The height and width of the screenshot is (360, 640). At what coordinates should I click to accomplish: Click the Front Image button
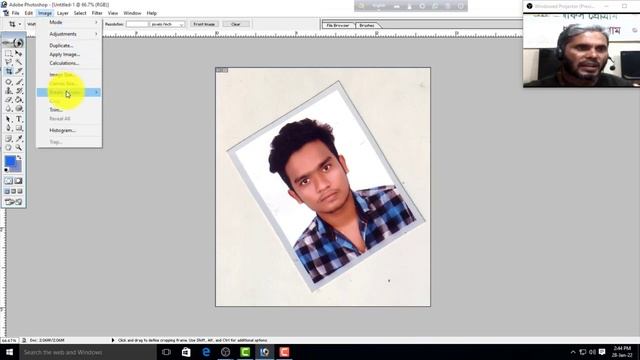204,24
